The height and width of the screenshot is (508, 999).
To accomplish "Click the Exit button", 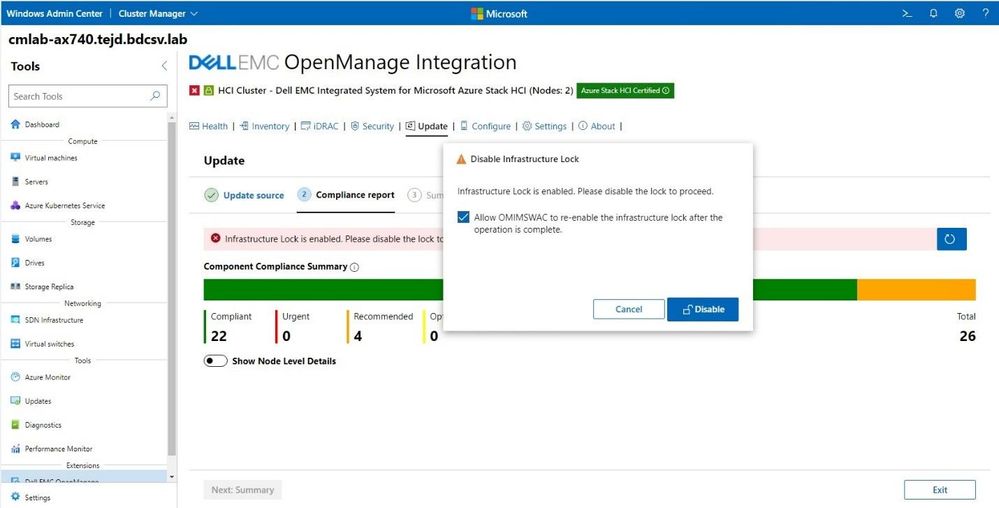I will tap(940, 490).
